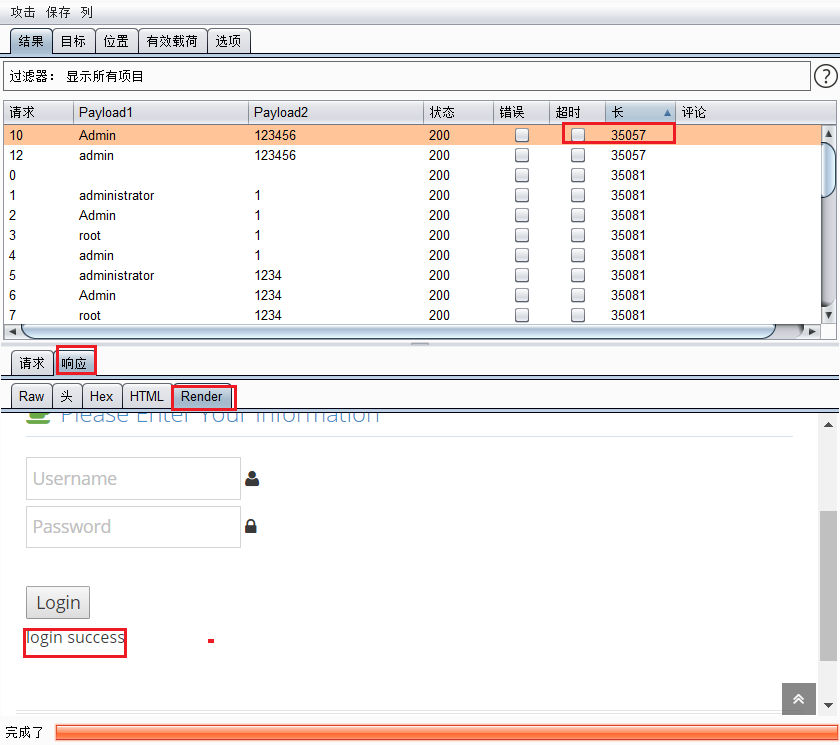840x745 pixels.
Task: Switch to the 选项 tab
Action: 228,41
